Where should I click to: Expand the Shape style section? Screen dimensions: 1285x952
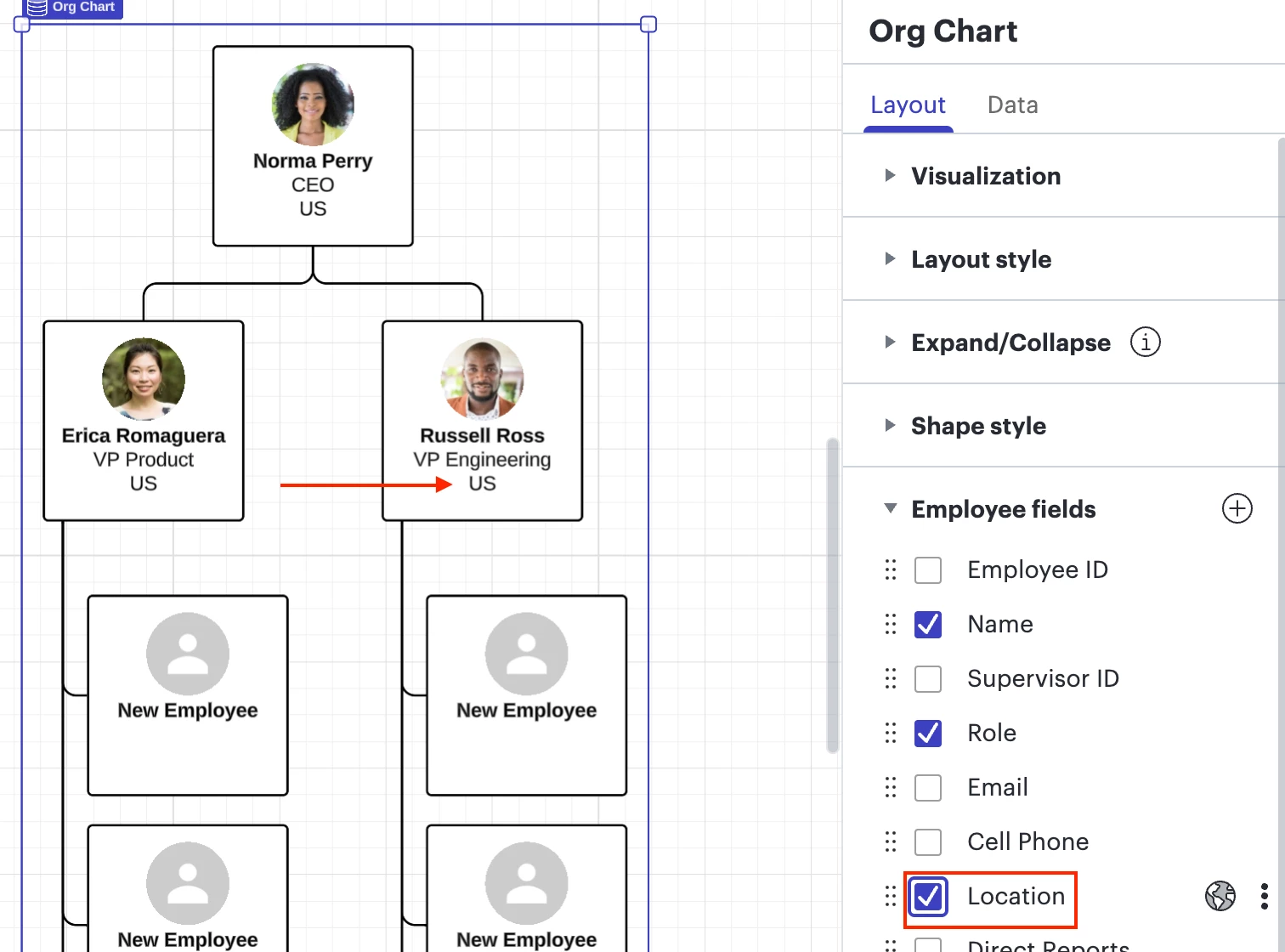point(890,425)
